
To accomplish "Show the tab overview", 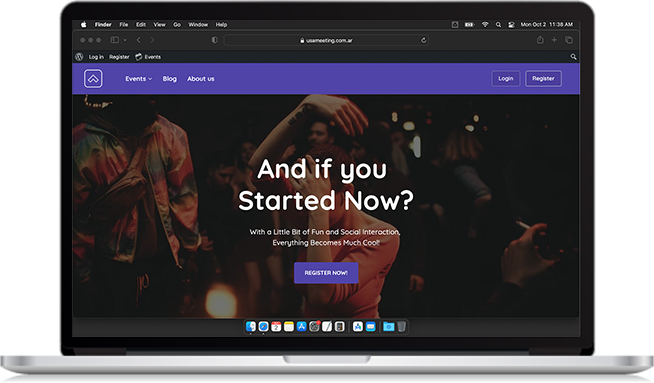I will click(568, 40).
